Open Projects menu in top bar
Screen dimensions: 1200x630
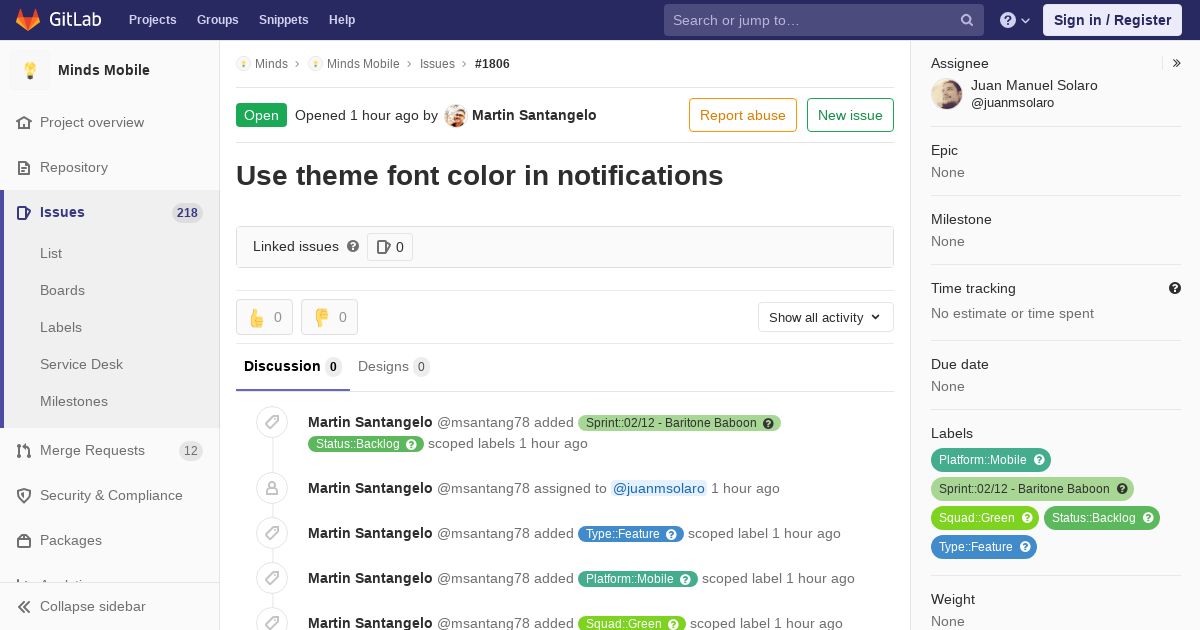click(153, 20)
